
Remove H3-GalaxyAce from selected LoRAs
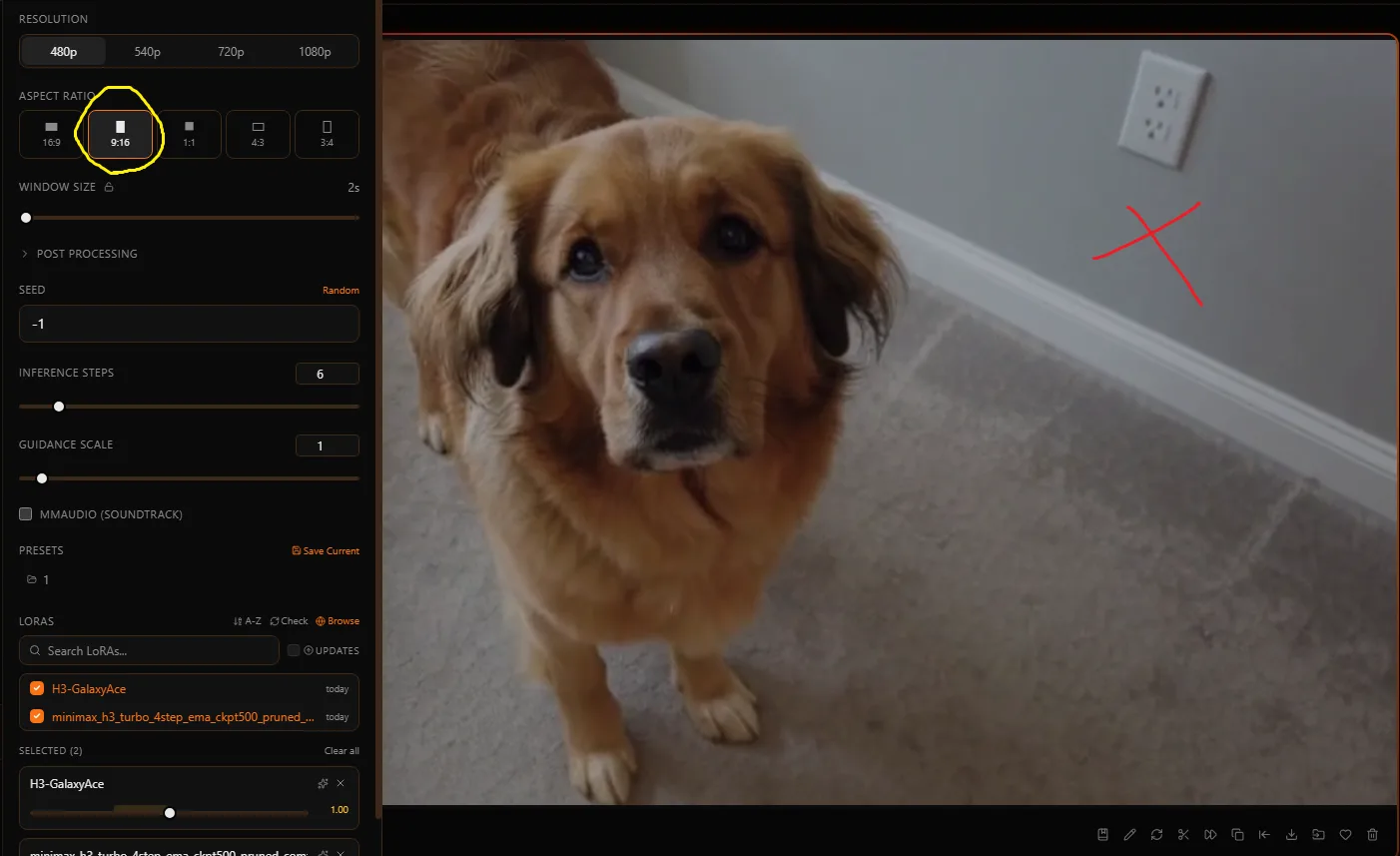coord(341,783)
